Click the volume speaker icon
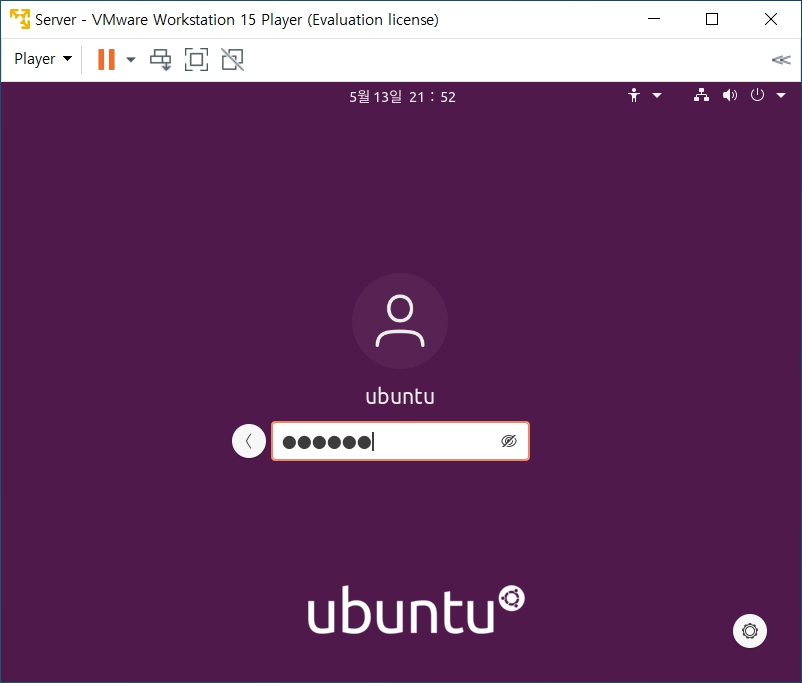The width and height of the screenshot is (802, 683). (729, 95)
